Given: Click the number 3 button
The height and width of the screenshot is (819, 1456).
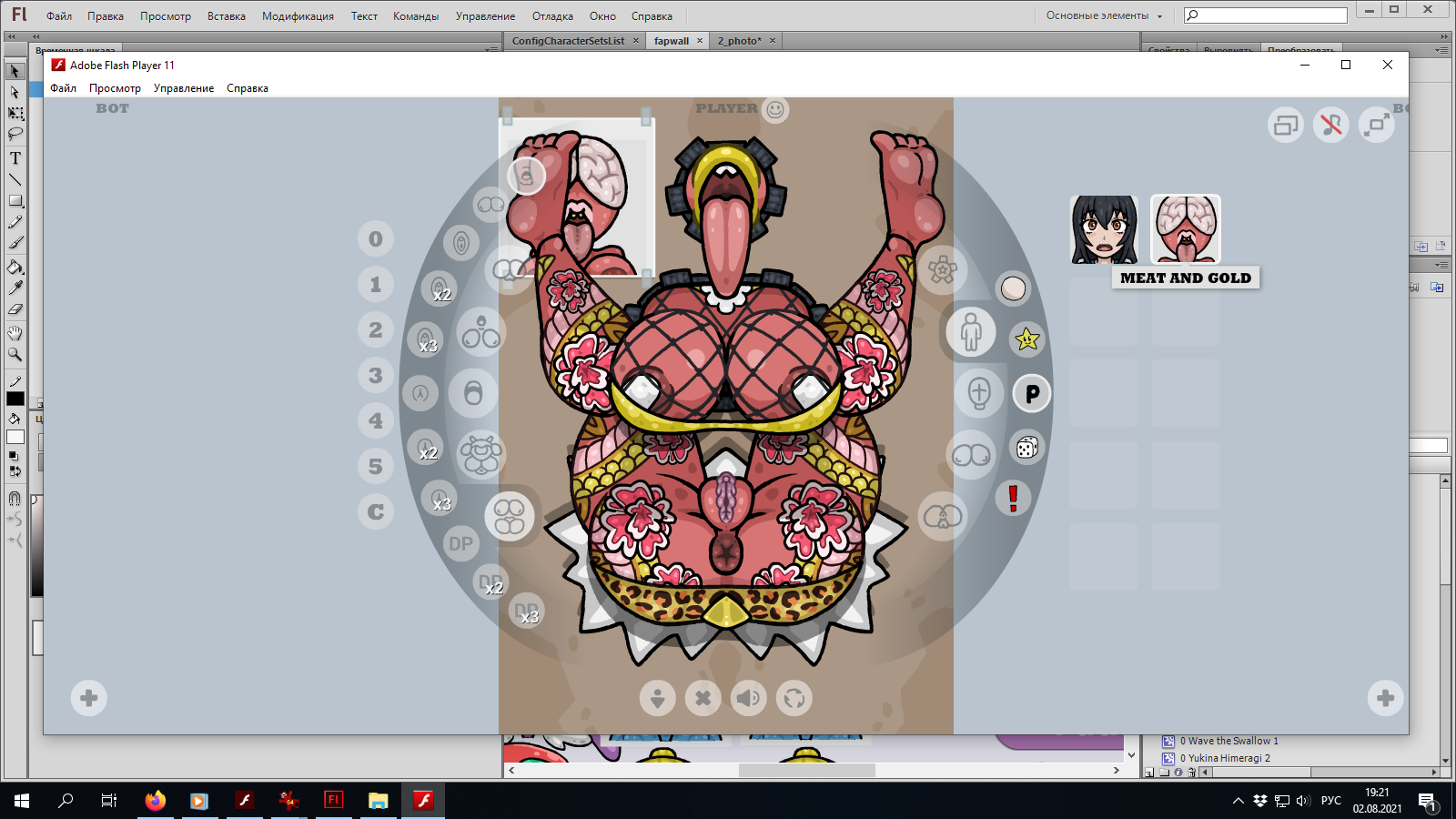Looking at the screenshot, I should (x=376, y=375).
